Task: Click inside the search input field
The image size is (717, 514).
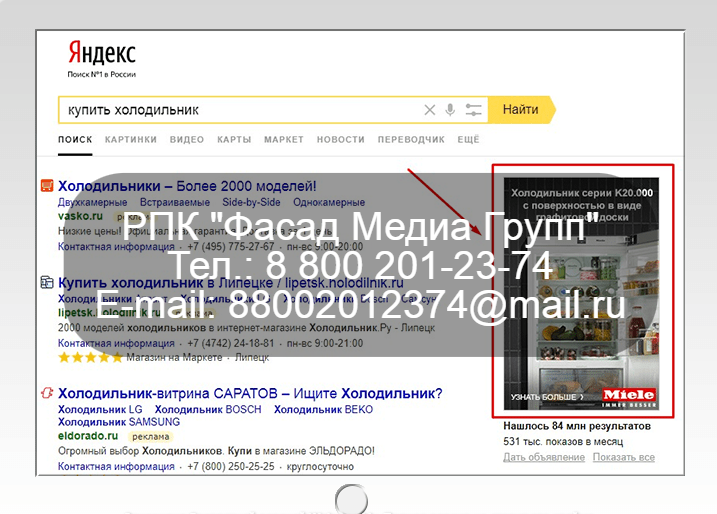Action: pyautogui.click(x=230, y=110)
